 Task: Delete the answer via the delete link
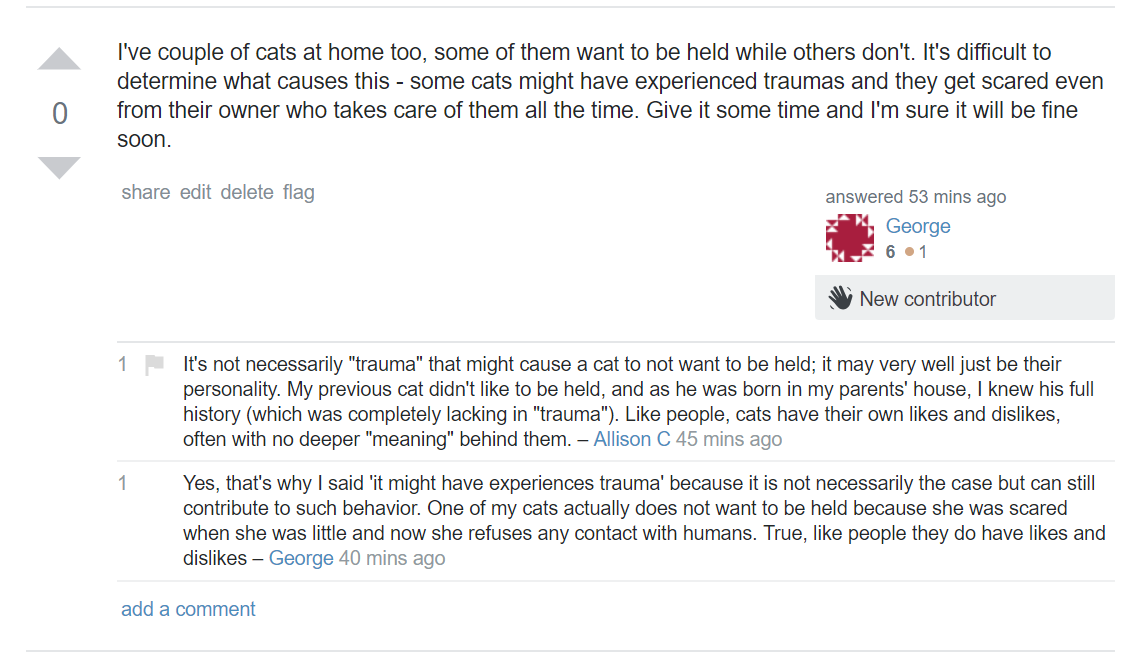pyautogui.click(x=247, y=192)
